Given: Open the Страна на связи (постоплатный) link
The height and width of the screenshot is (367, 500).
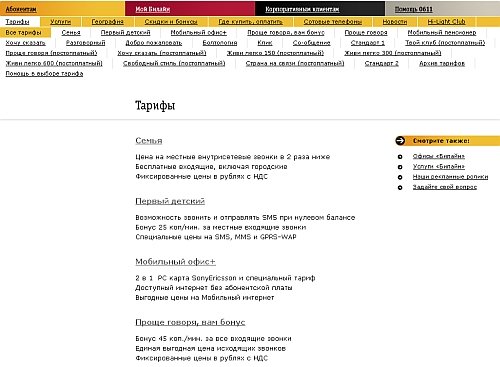Looking at the screenshot, I should coord(295,63).
